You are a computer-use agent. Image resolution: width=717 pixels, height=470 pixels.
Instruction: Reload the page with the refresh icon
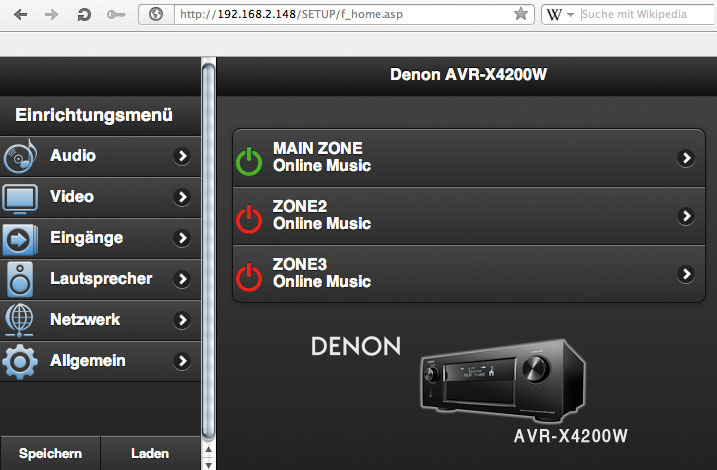[84, 15]
